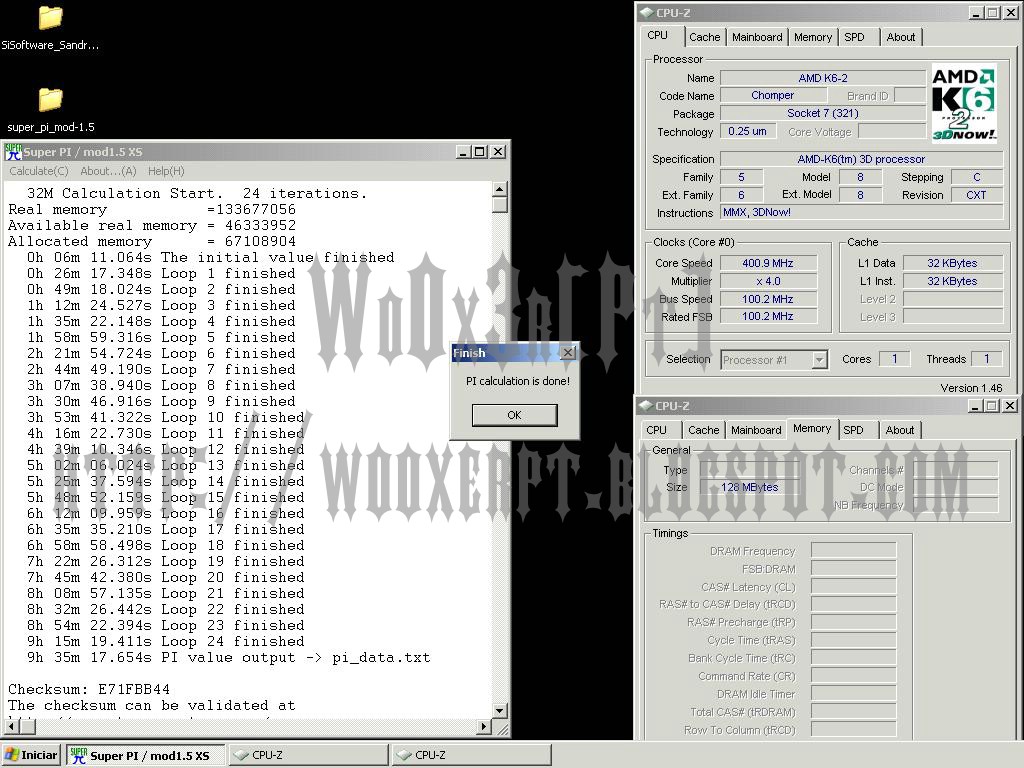
Task: Click the CXT revision value
Action: (x=976, y=195)
